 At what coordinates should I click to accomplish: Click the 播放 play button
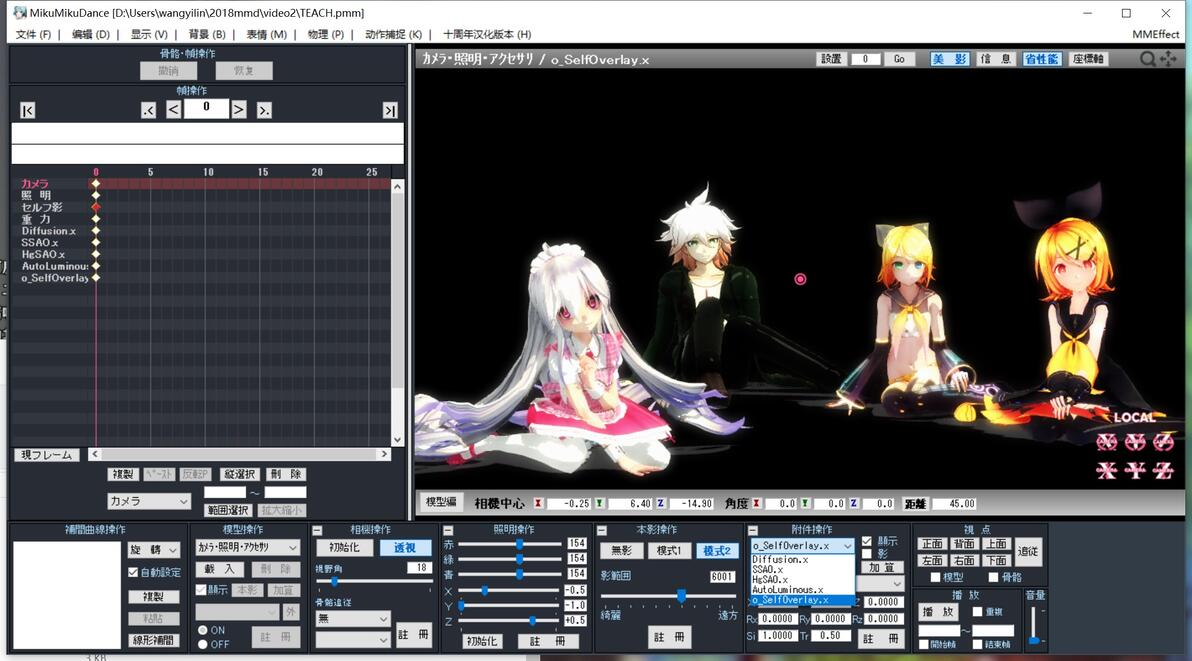(x=938, y=612)
